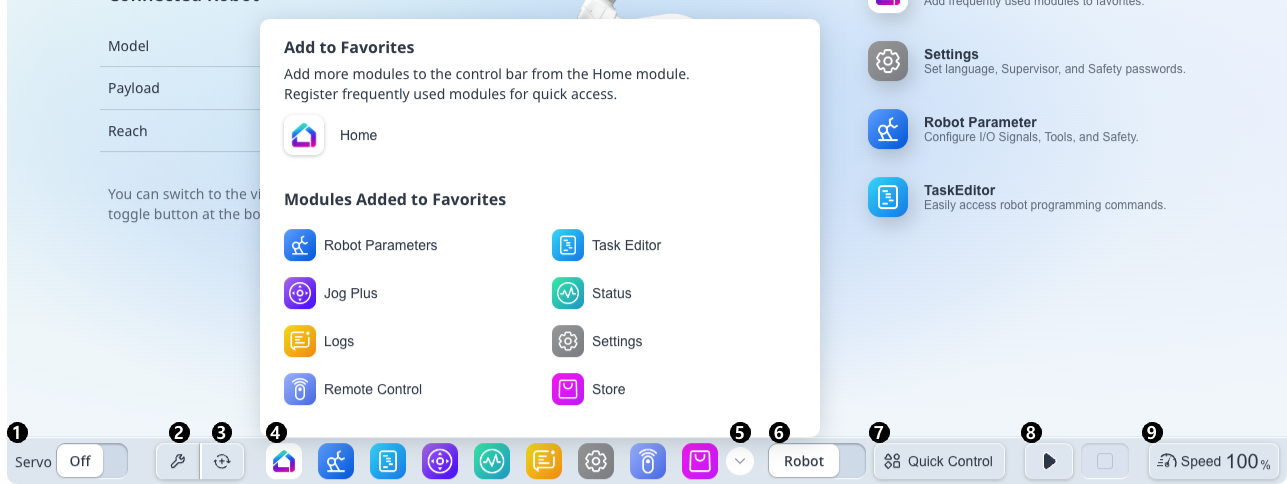Select Remote Control in favorites list

click(353, 389)
